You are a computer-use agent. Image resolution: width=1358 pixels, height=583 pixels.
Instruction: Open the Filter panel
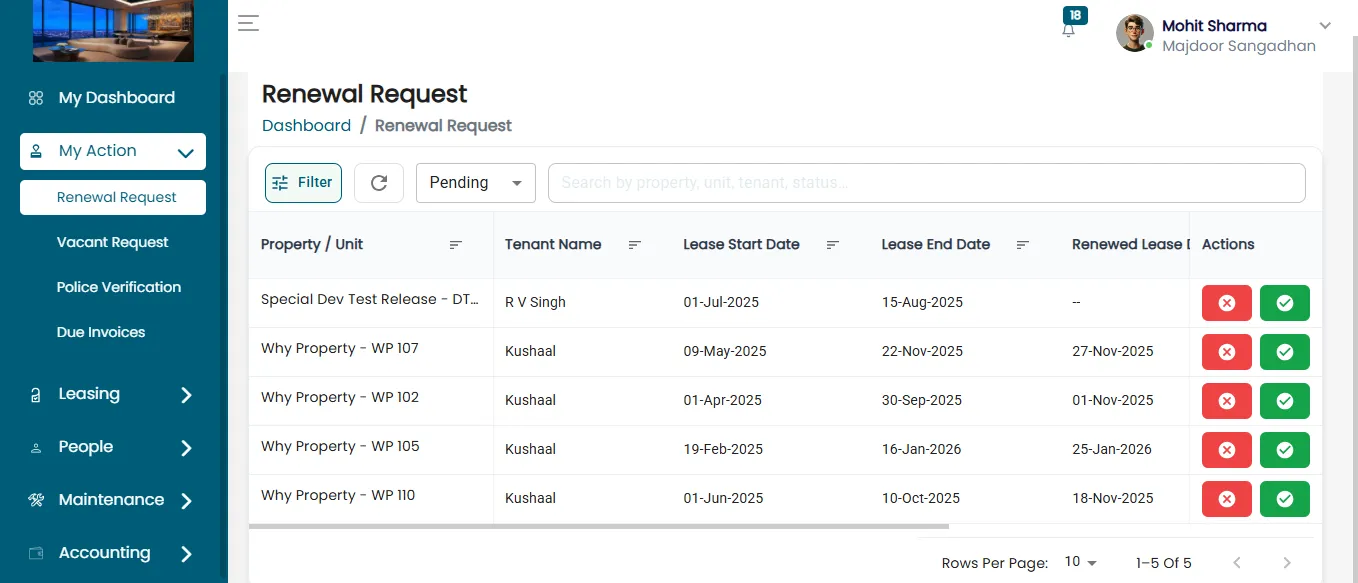(x=304, y=183)
